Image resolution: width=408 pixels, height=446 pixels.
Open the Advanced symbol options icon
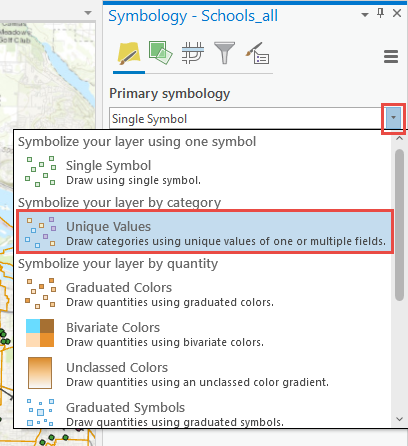point(257,53)
